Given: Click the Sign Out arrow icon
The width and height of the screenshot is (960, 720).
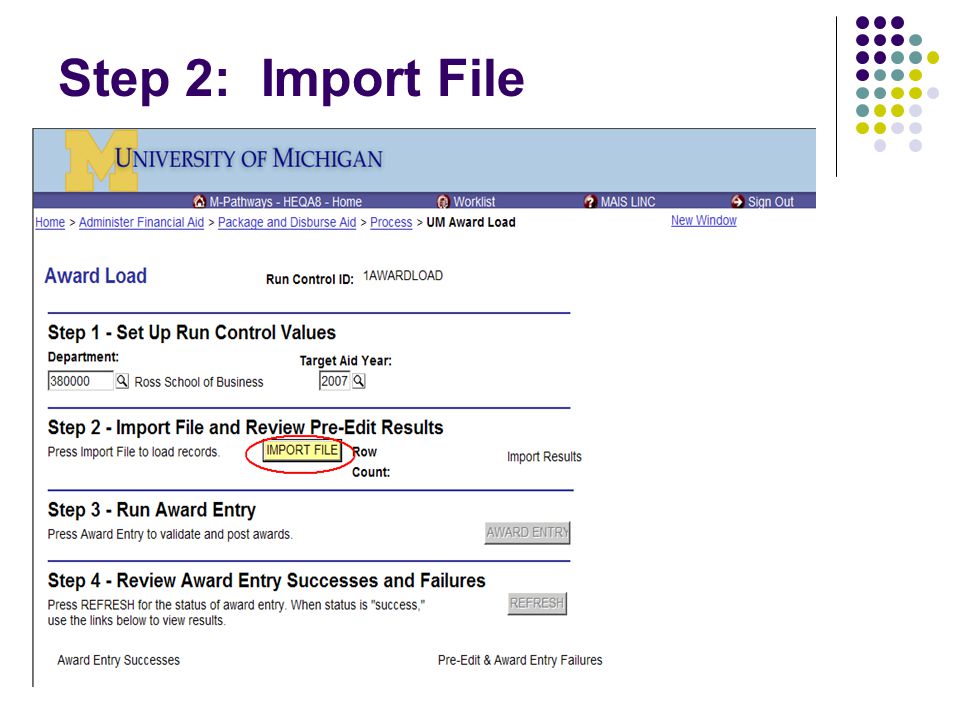Looking at the screenshot, I should pyautogui.click(x=737, y=201).
